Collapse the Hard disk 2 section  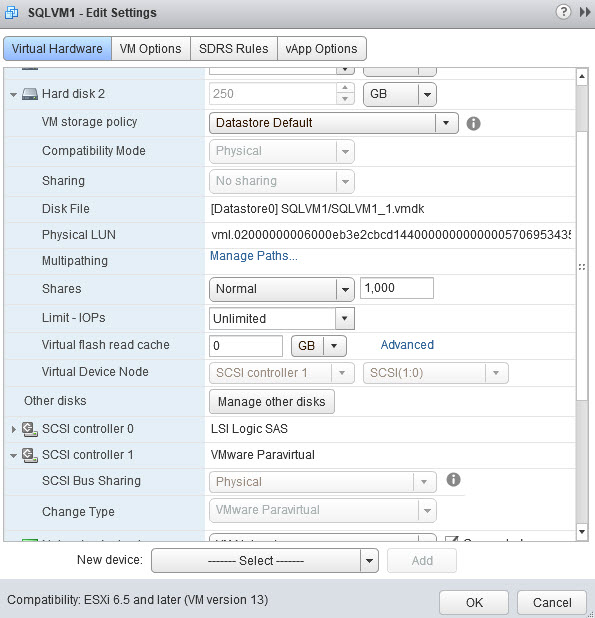point(13,95)
